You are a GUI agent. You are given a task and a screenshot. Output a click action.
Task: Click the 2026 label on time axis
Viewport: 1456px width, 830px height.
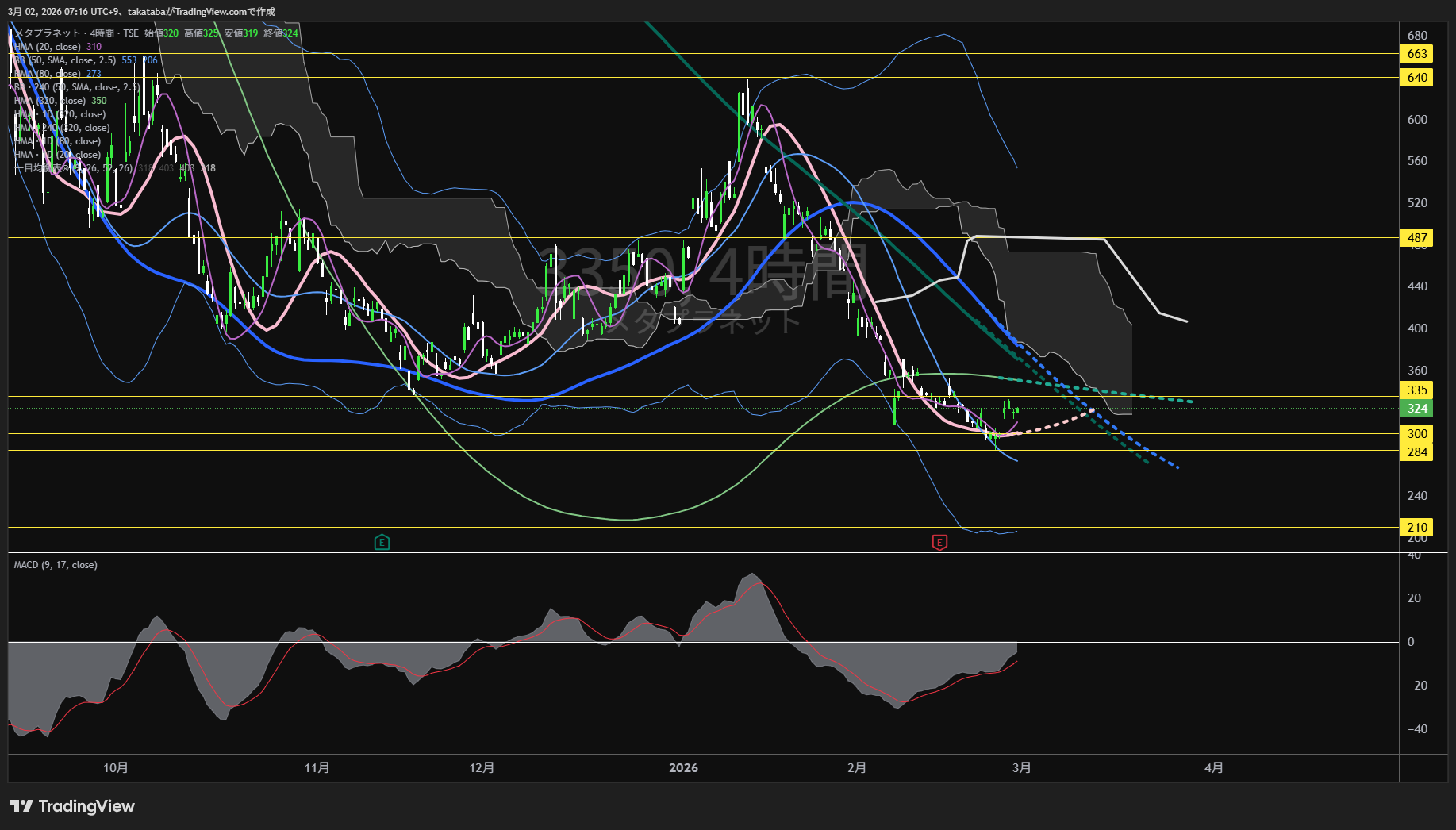tap(683, 768)
